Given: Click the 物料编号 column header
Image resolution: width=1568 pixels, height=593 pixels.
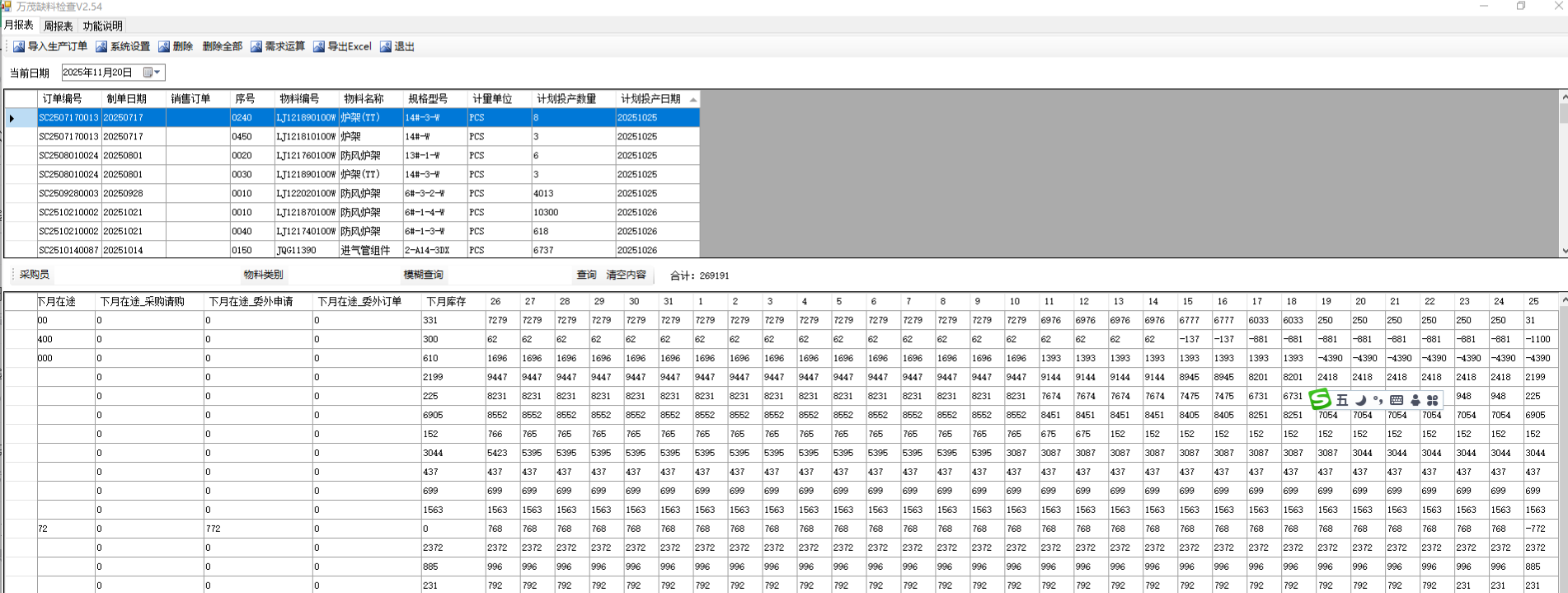Looking at the screenshot, I should [307, 99].
